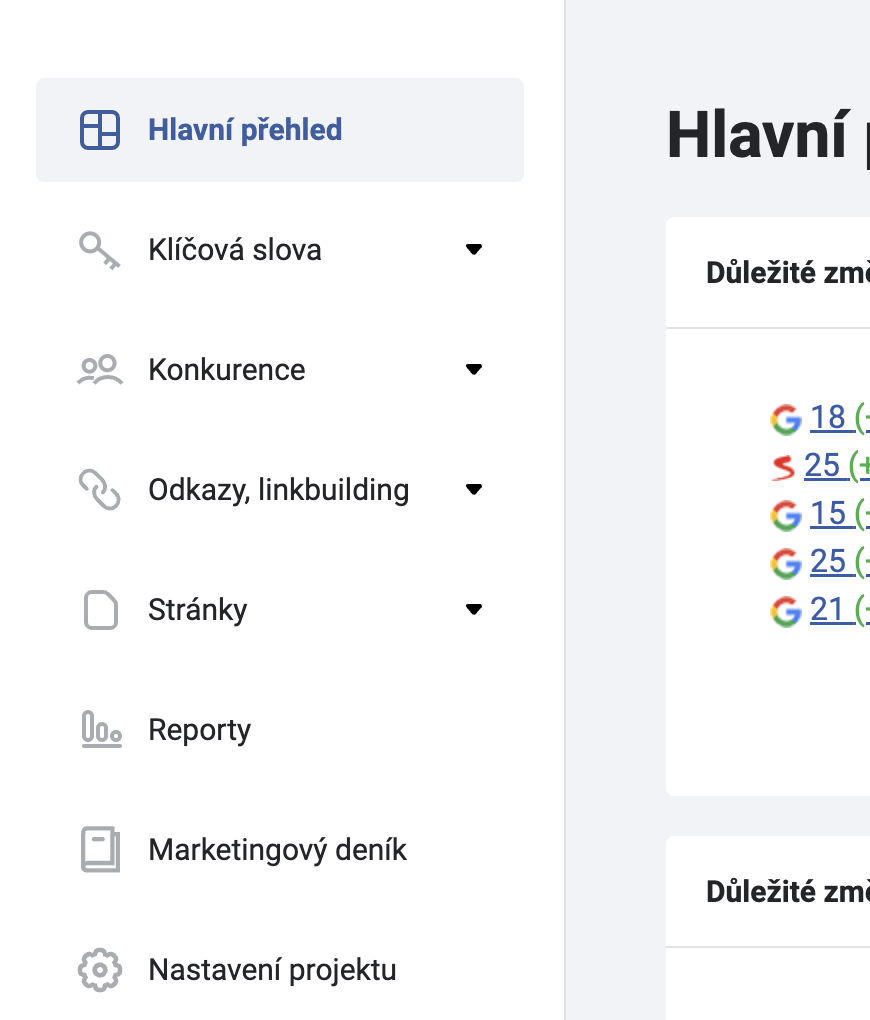The image size is (870, 1020).
Task: Expand the Klíčová slova dropdown arrow
Action: 474,249
